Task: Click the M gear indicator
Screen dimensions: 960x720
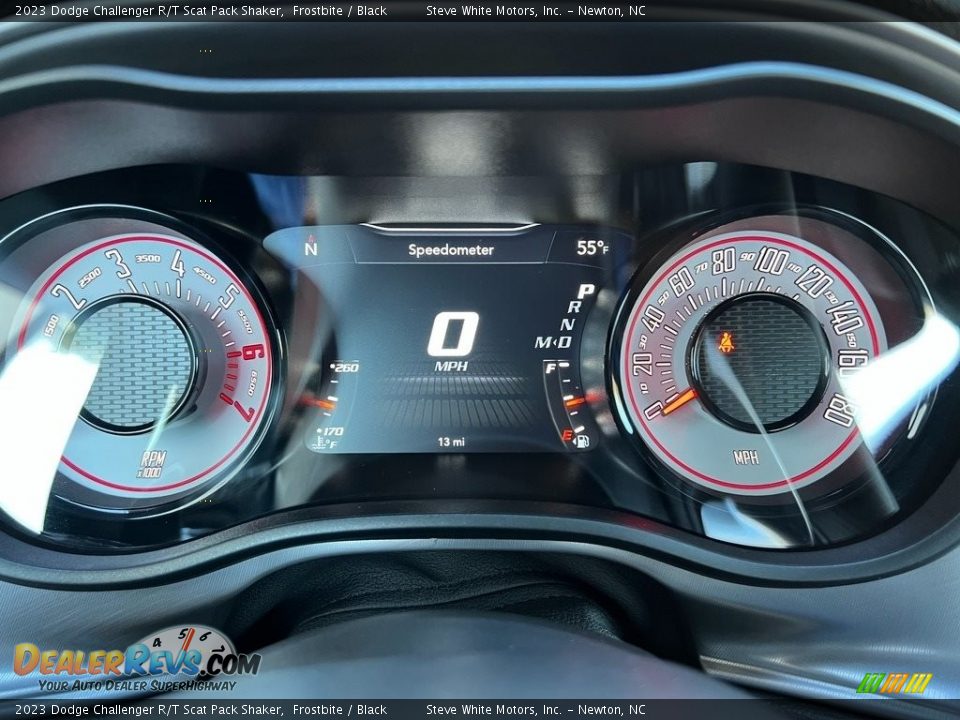Action: point(542,342)
